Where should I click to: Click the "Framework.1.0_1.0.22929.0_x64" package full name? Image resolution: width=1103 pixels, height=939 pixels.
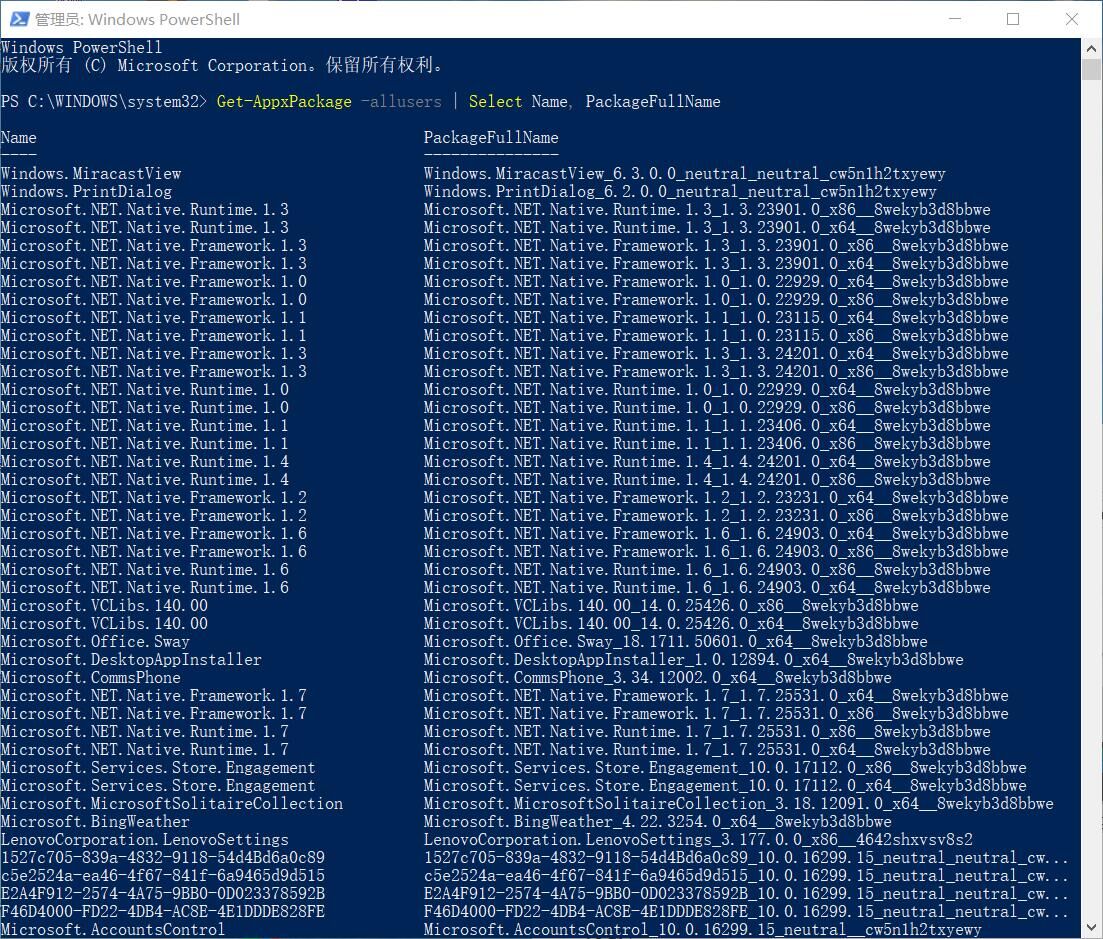[x=716, y=281]
